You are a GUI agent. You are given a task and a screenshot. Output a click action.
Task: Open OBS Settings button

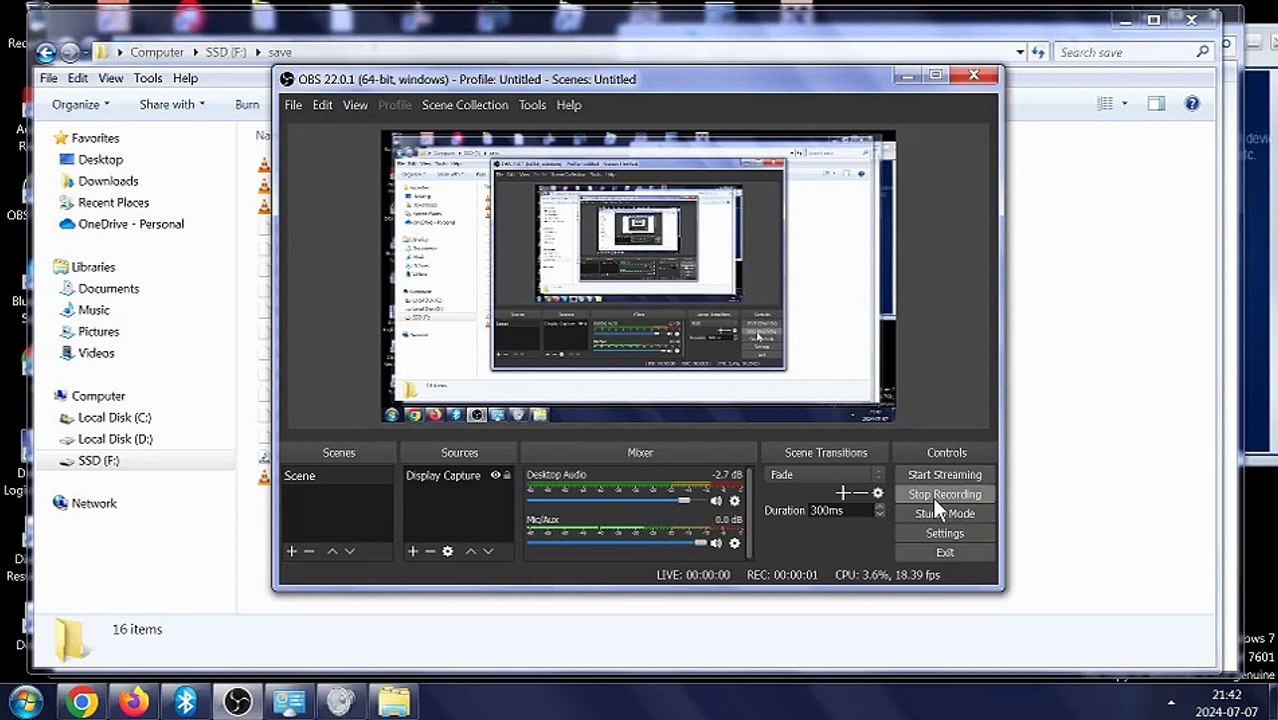(945, 533)
